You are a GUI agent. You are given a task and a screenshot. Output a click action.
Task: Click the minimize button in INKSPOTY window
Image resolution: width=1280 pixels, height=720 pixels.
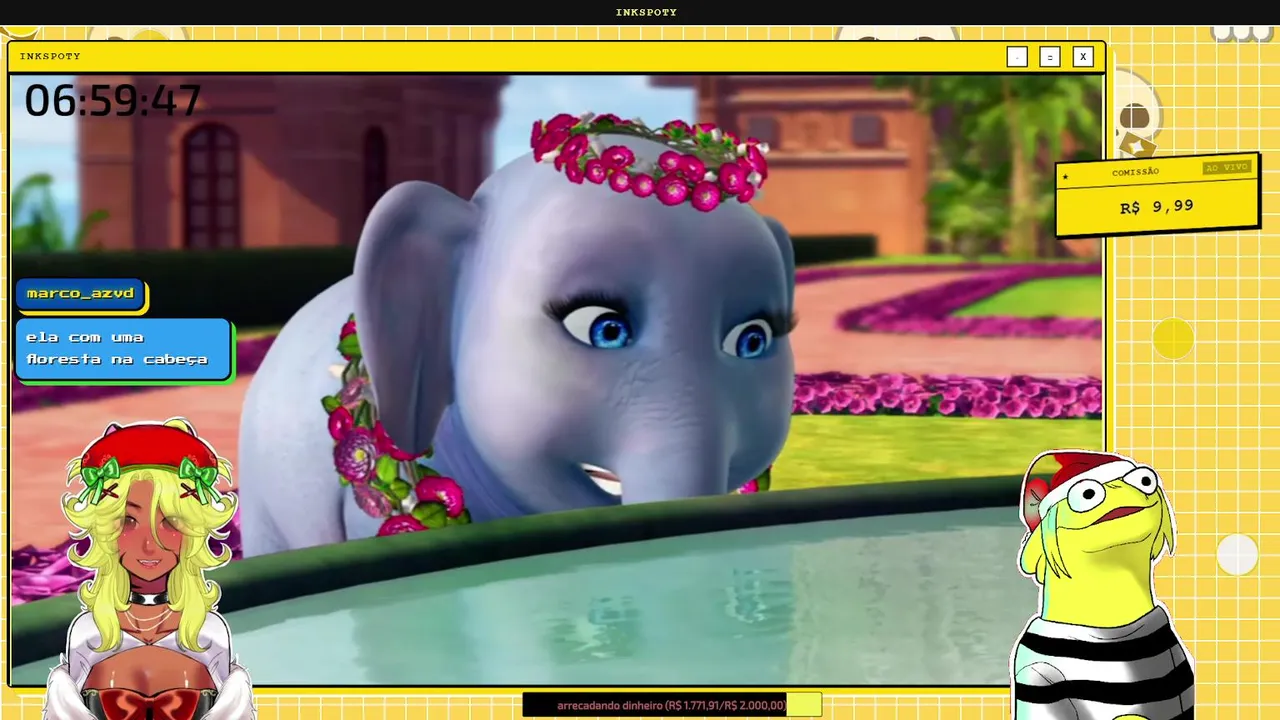click(x=1017, y=57)
